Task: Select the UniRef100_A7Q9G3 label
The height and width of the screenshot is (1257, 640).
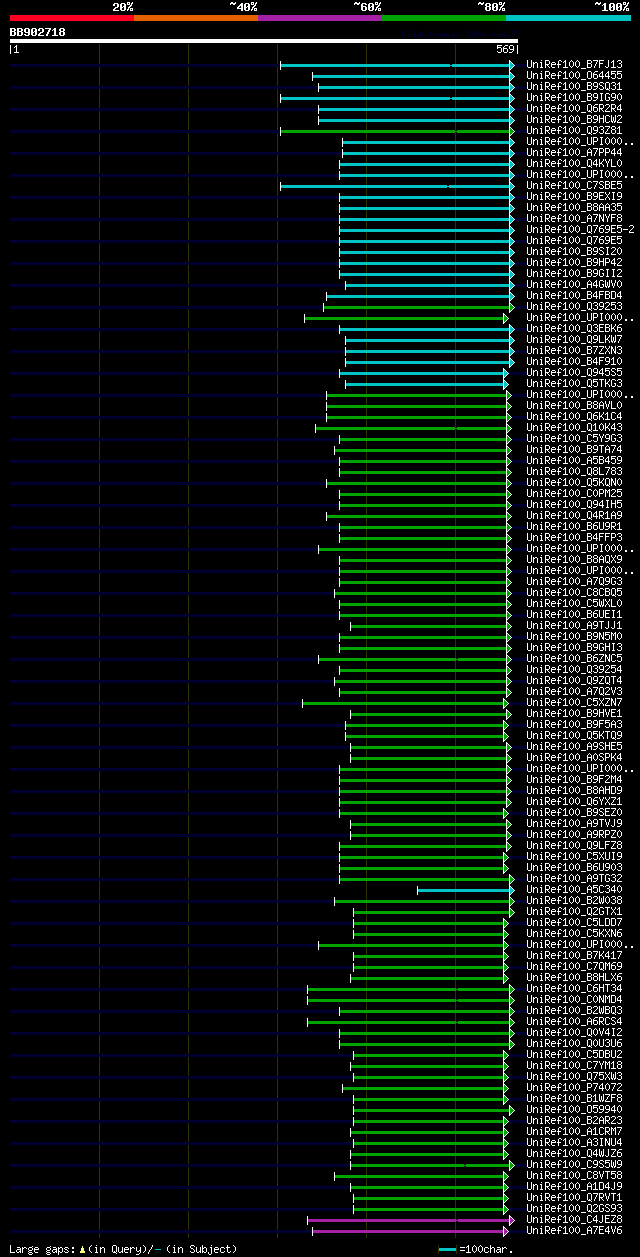Action: pos(575,581)
